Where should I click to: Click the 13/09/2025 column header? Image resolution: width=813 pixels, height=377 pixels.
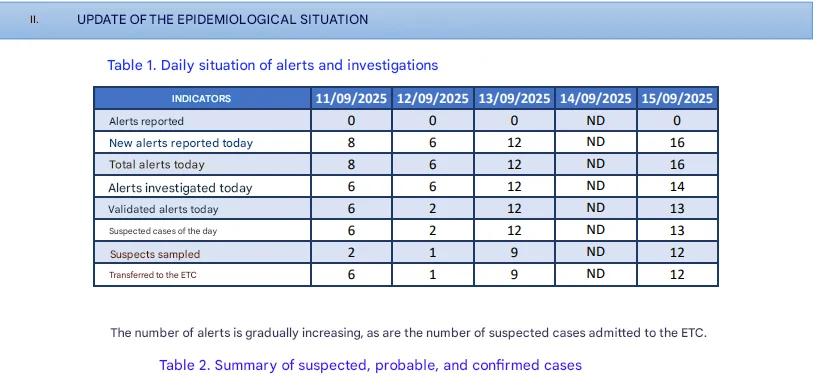[514, 99]
